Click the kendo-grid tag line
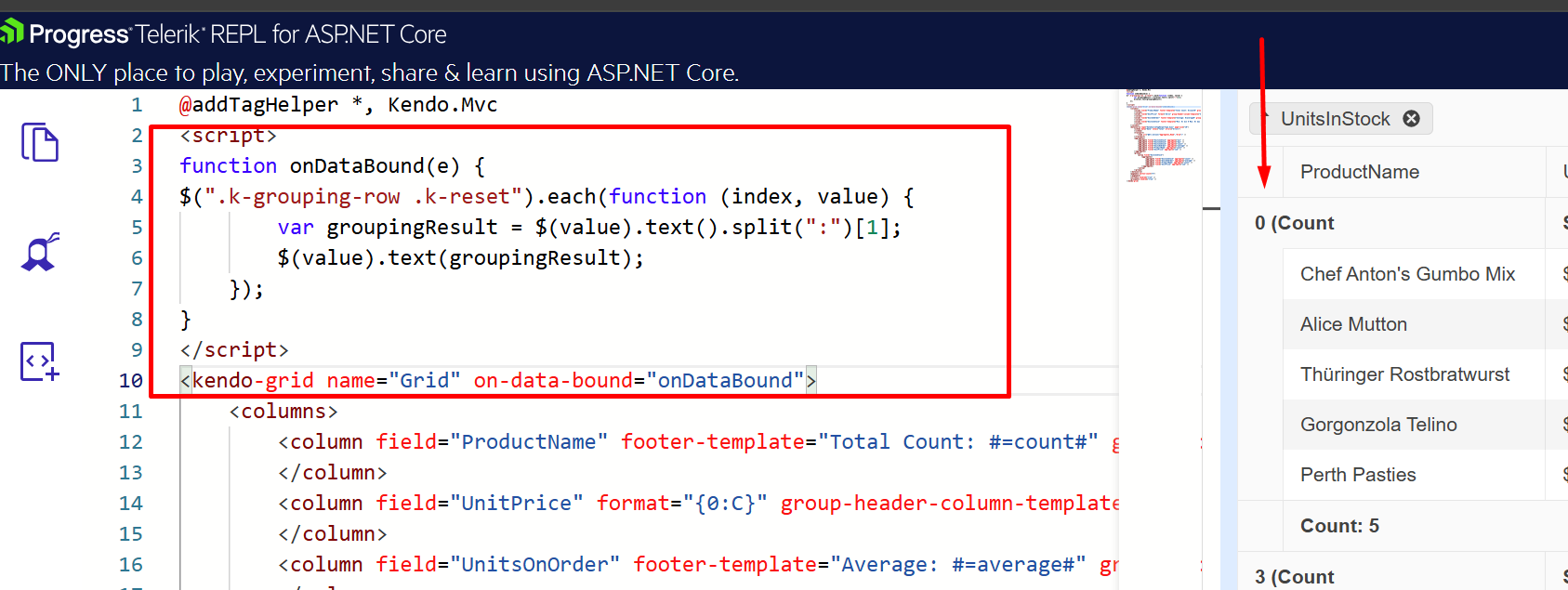1568x590 pixels. coord(498,380)
